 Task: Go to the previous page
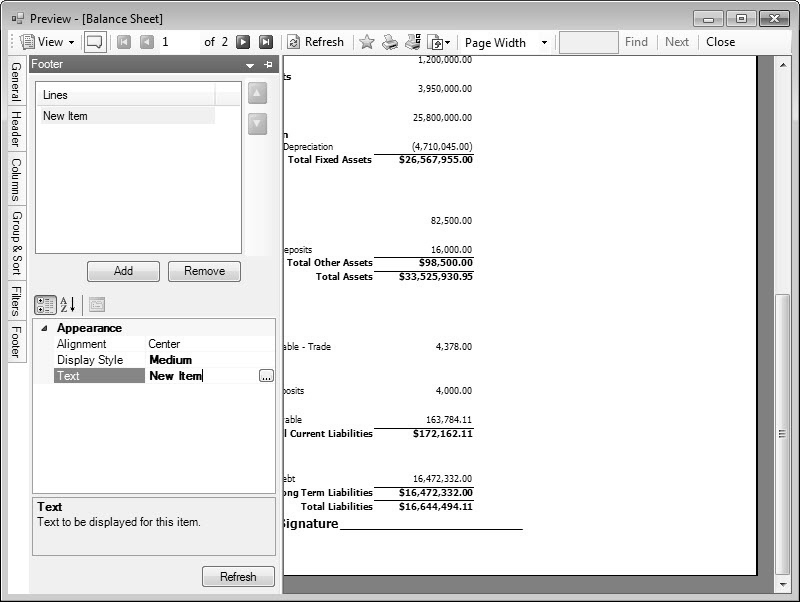[x=147, y=42]
